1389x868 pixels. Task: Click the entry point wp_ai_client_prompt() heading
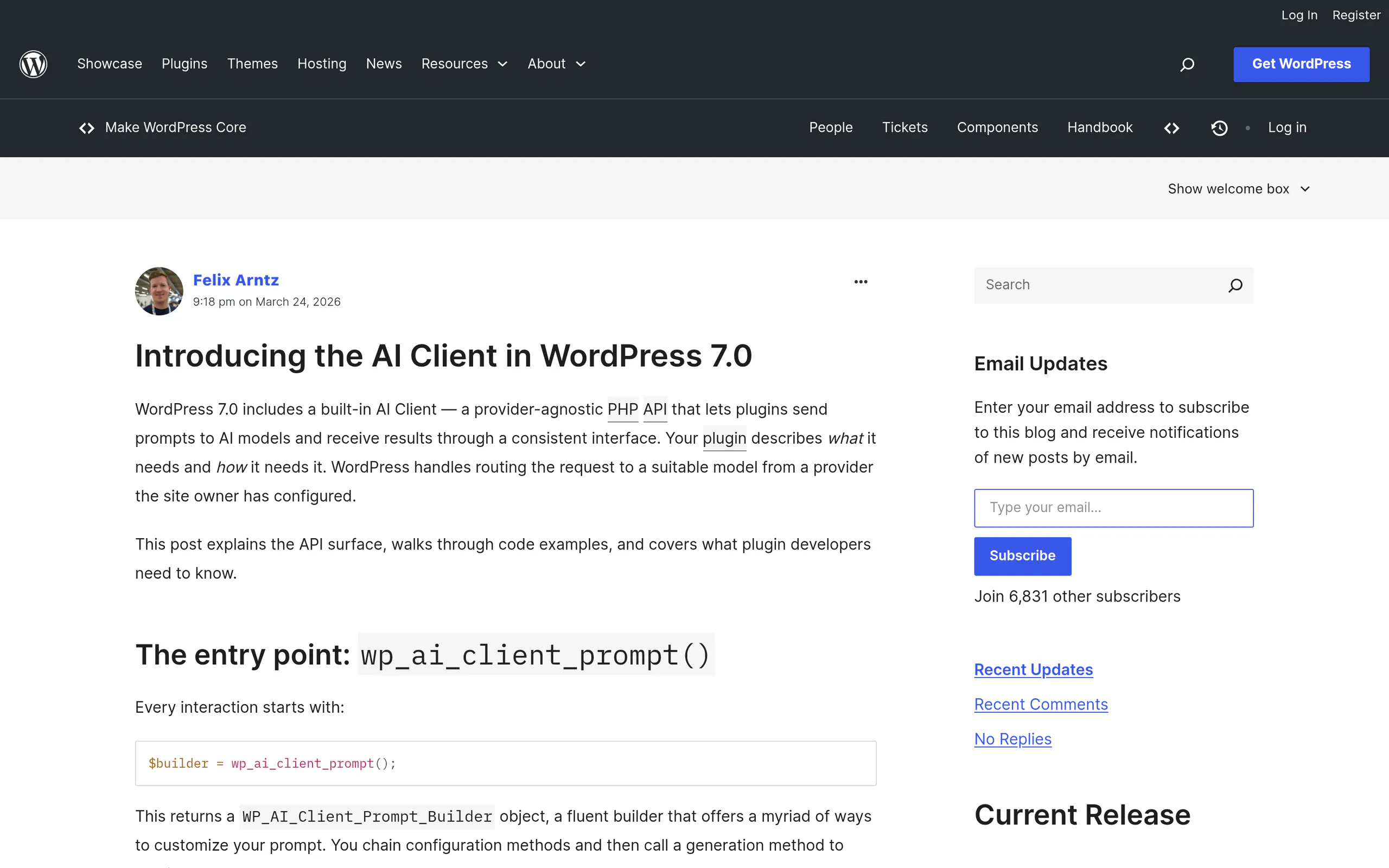coord(425,654)
